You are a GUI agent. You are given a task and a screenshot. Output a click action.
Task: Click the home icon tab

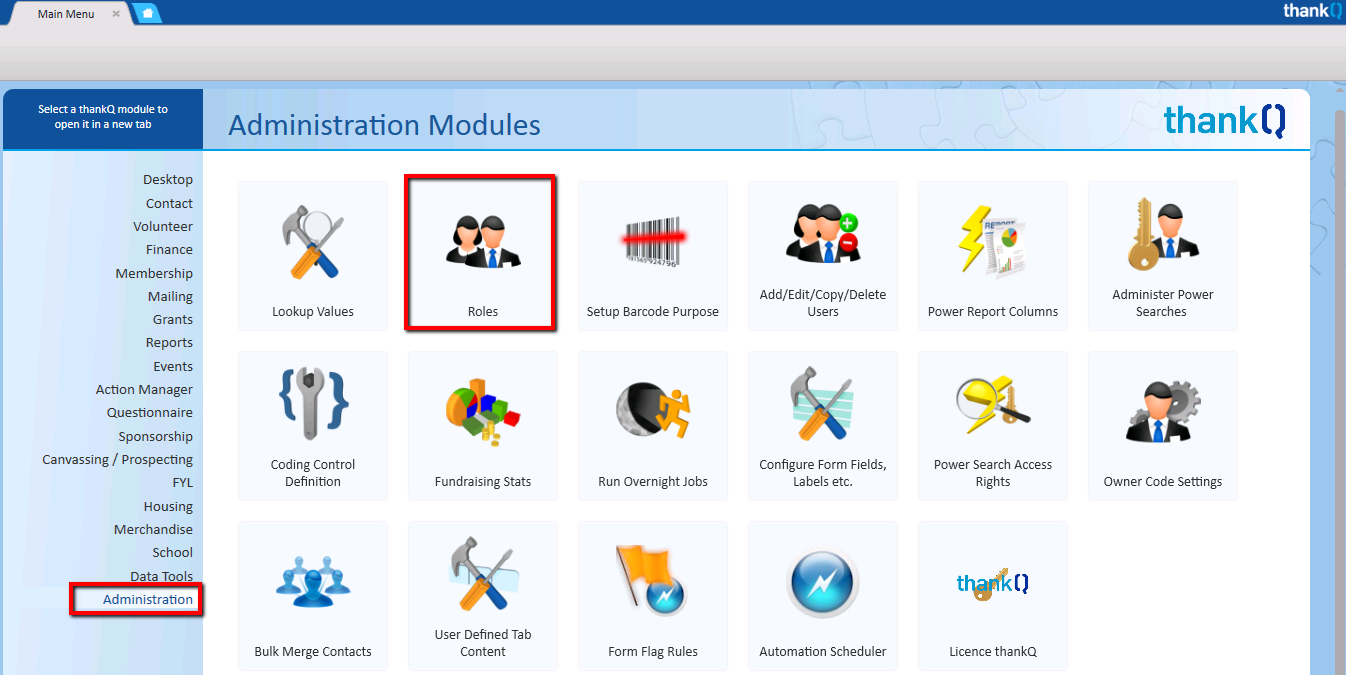(x=147, y=13)
